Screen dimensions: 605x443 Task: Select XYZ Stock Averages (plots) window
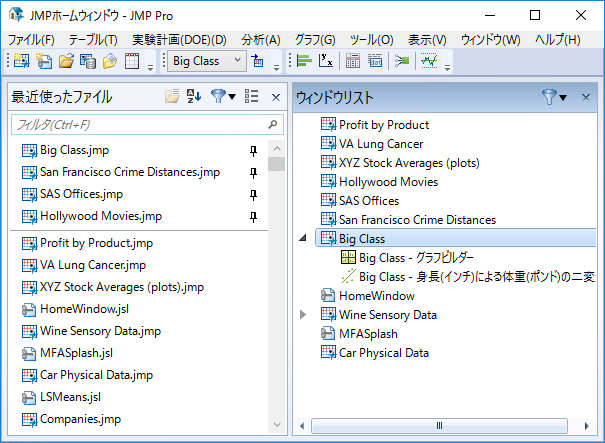[x=400, y=162]
